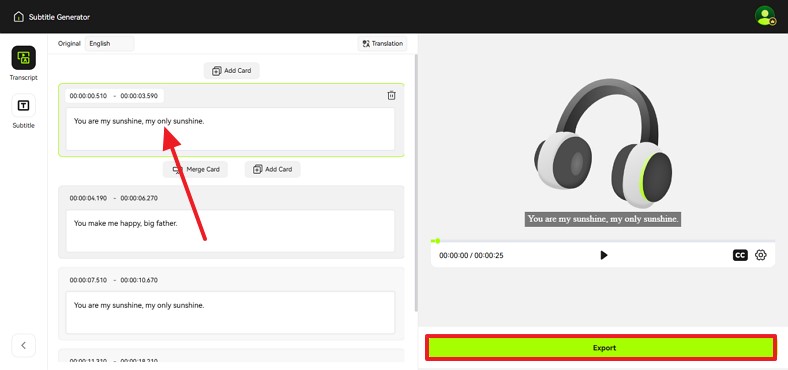Click the topmost Add Card button

[232, 71]
